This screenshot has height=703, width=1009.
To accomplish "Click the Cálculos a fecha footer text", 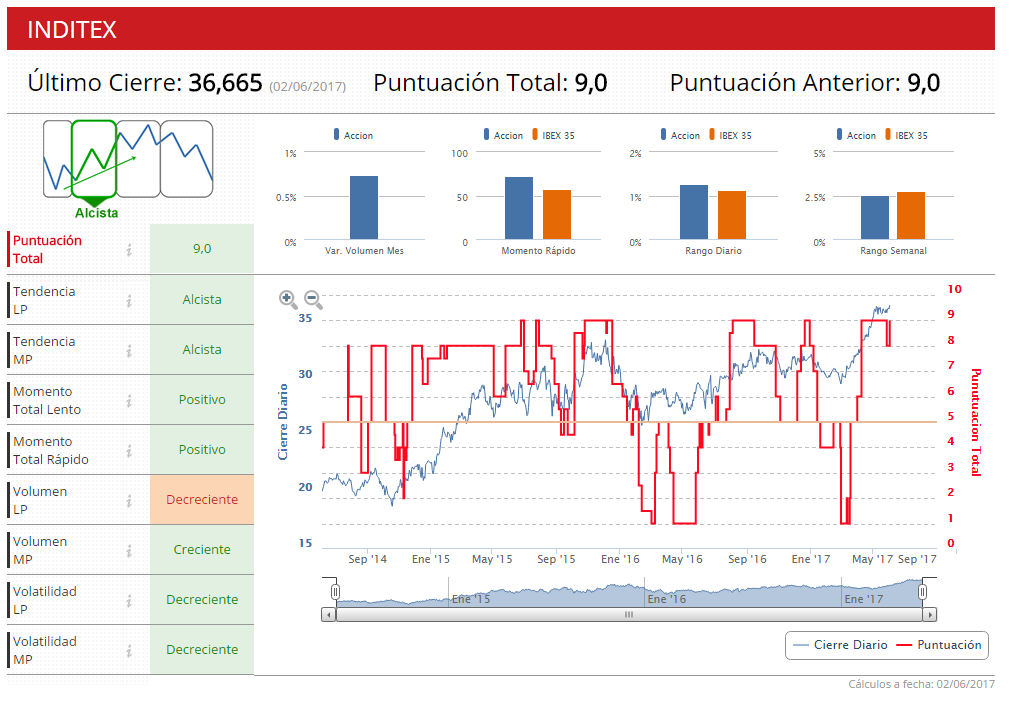I will click(921, 684).
